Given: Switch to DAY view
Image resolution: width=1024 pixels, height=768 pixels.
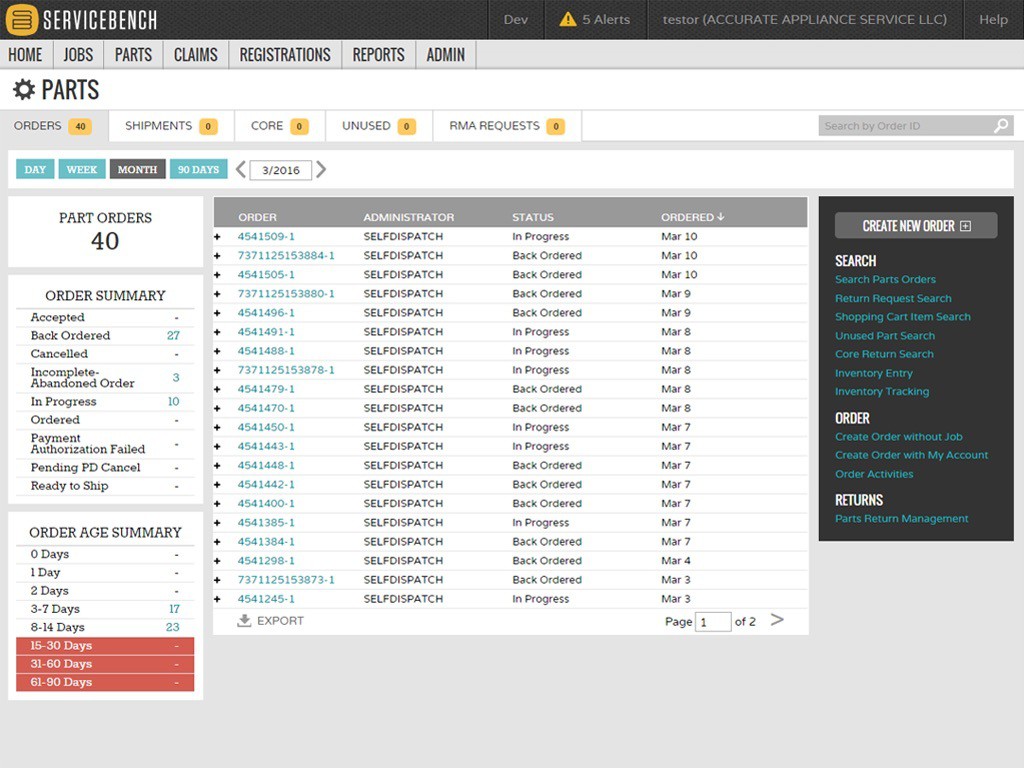Looking at the screenshot, I should point(34,169).
